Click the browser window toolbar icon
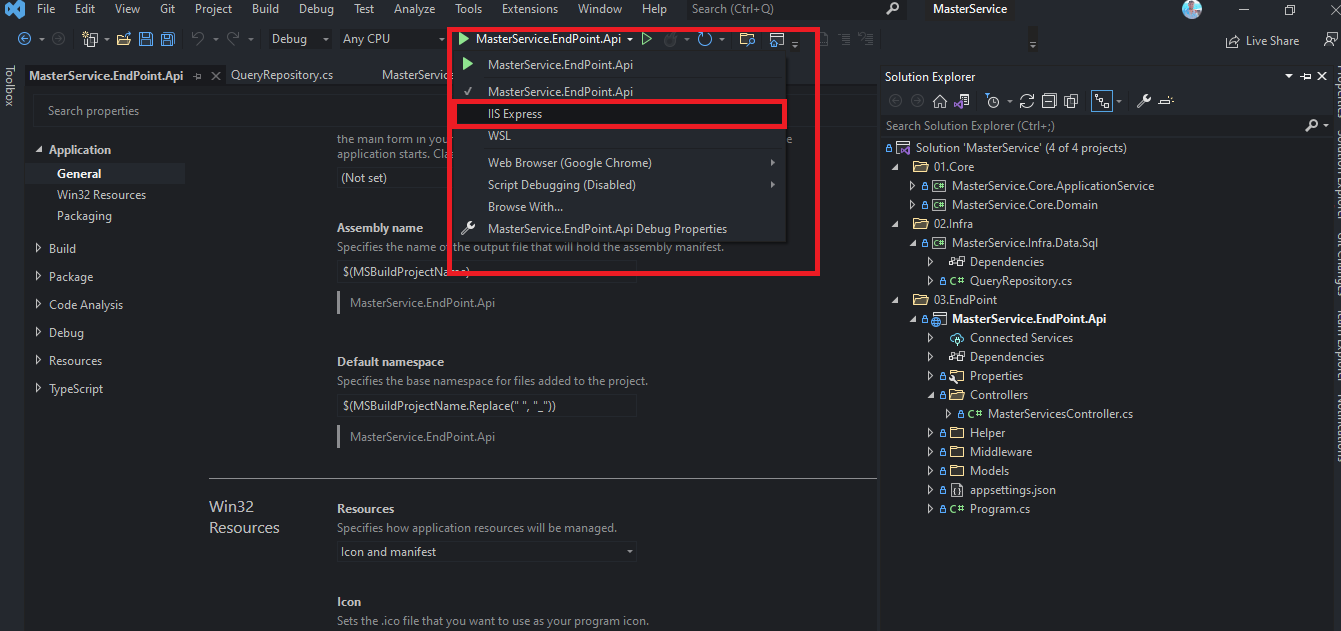The width and height of the screenshot is (1341, 631). tap(776, 39)
